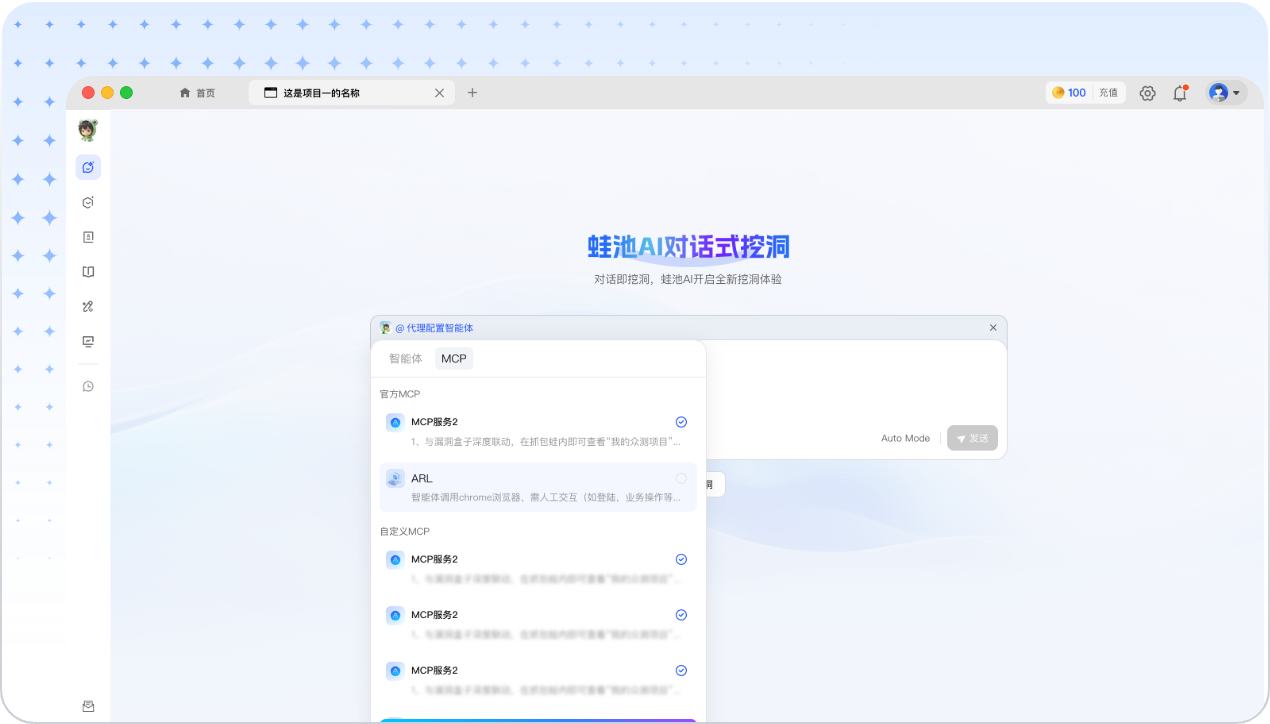Deselect the checkmark on official MCP服务2
The width and height of the screenshot is (1270, 724).
681,421
